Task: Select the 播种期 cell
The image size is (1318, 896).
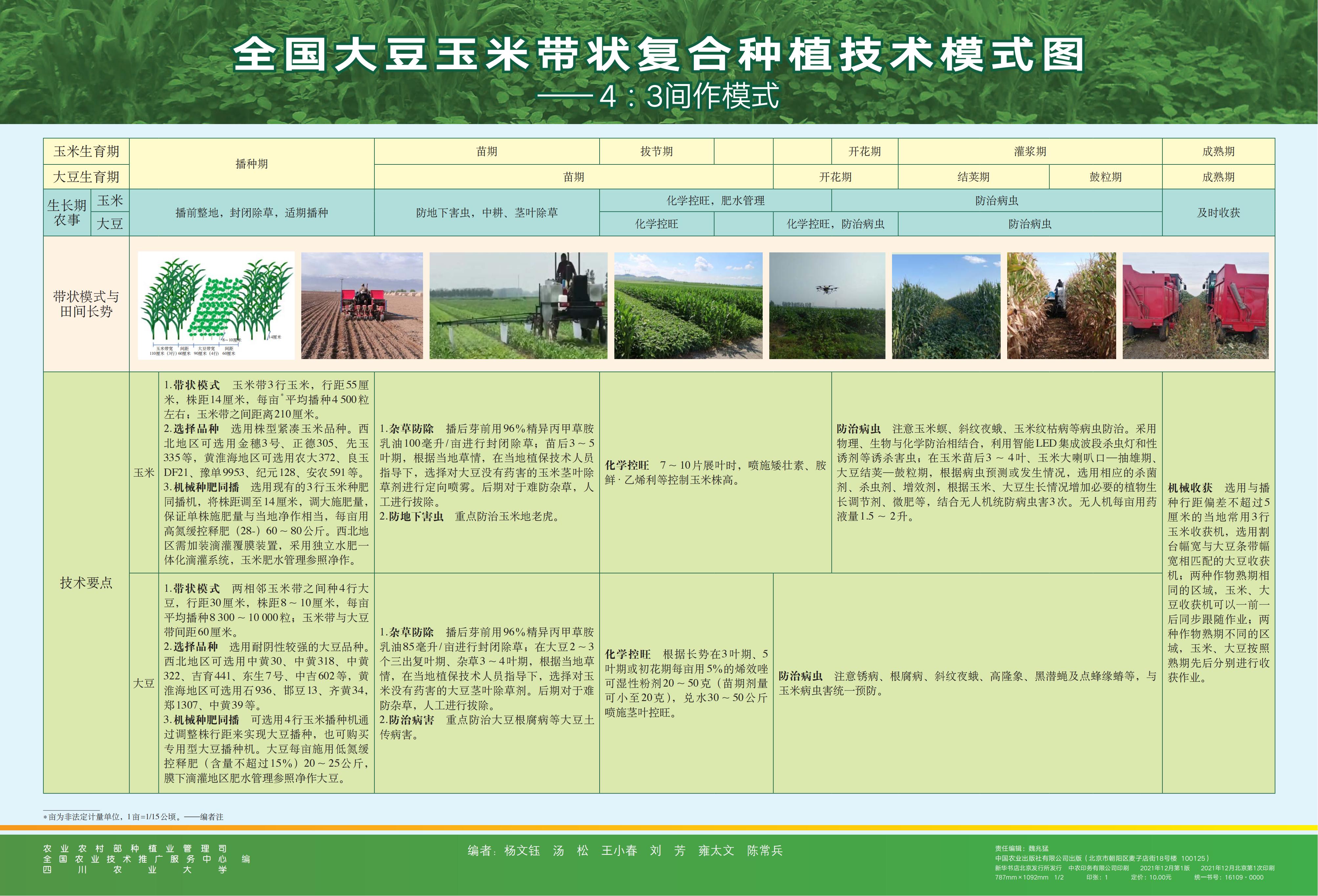Action: [x=252, y=164]
